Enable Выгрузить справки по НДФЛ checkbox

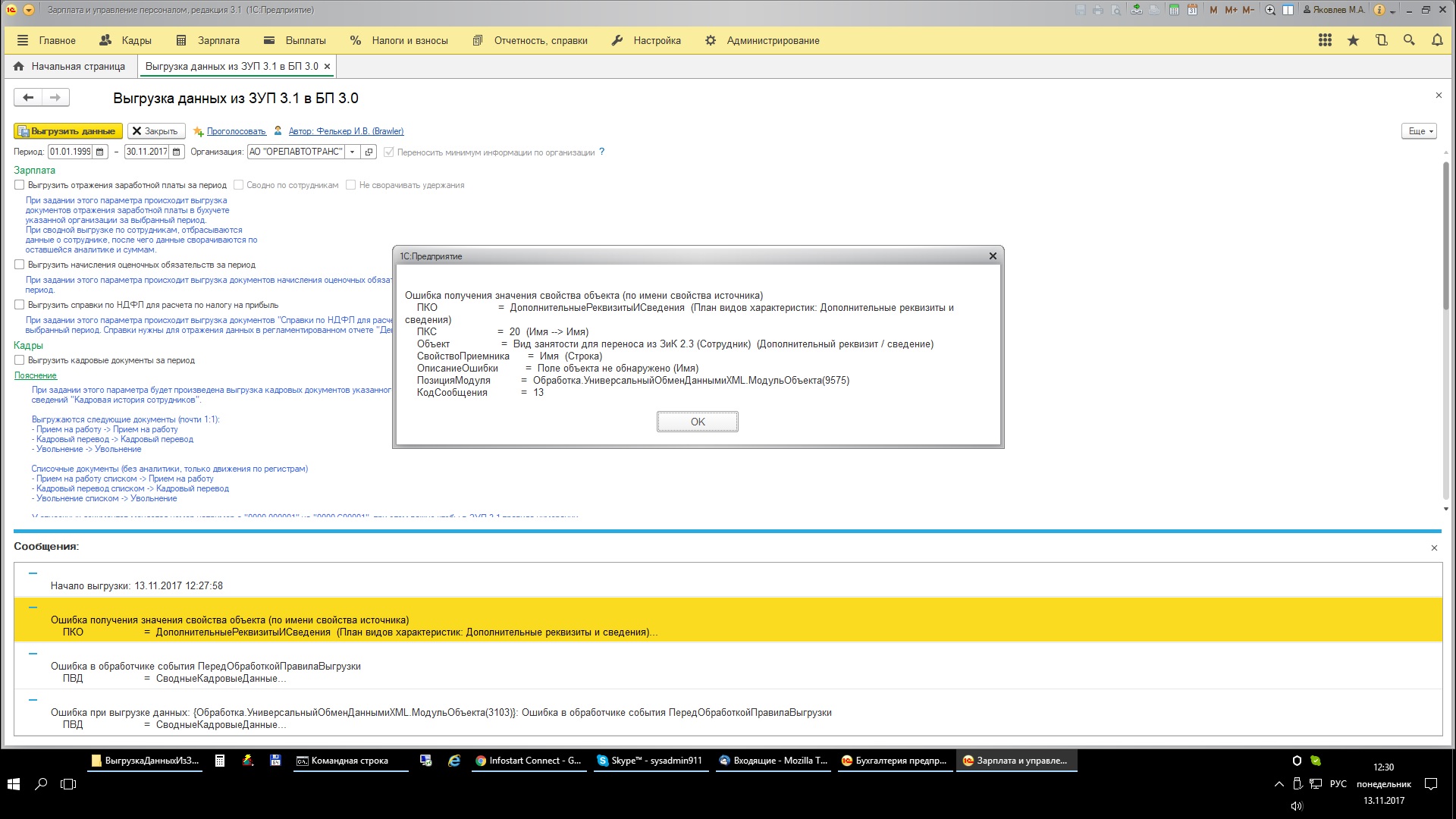[x=20, y=305]
